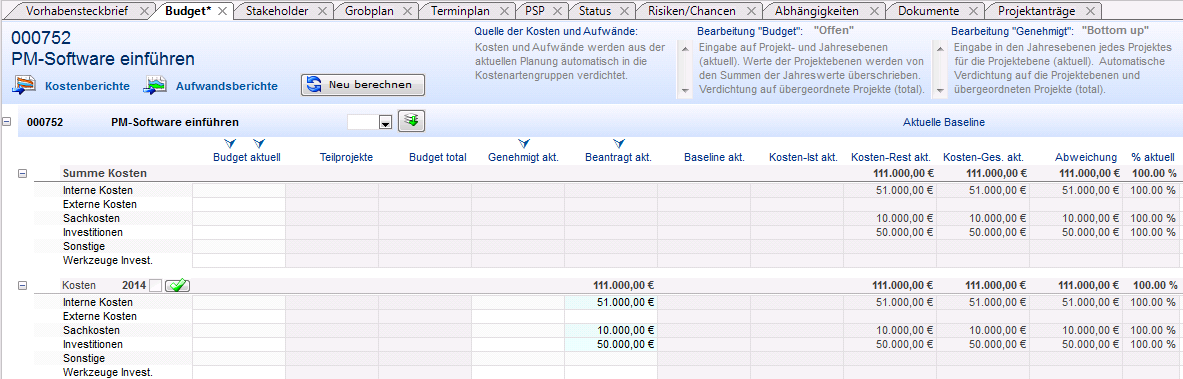
Task: Close the Stakeholder tab
Action: click(x=322, y=11)
